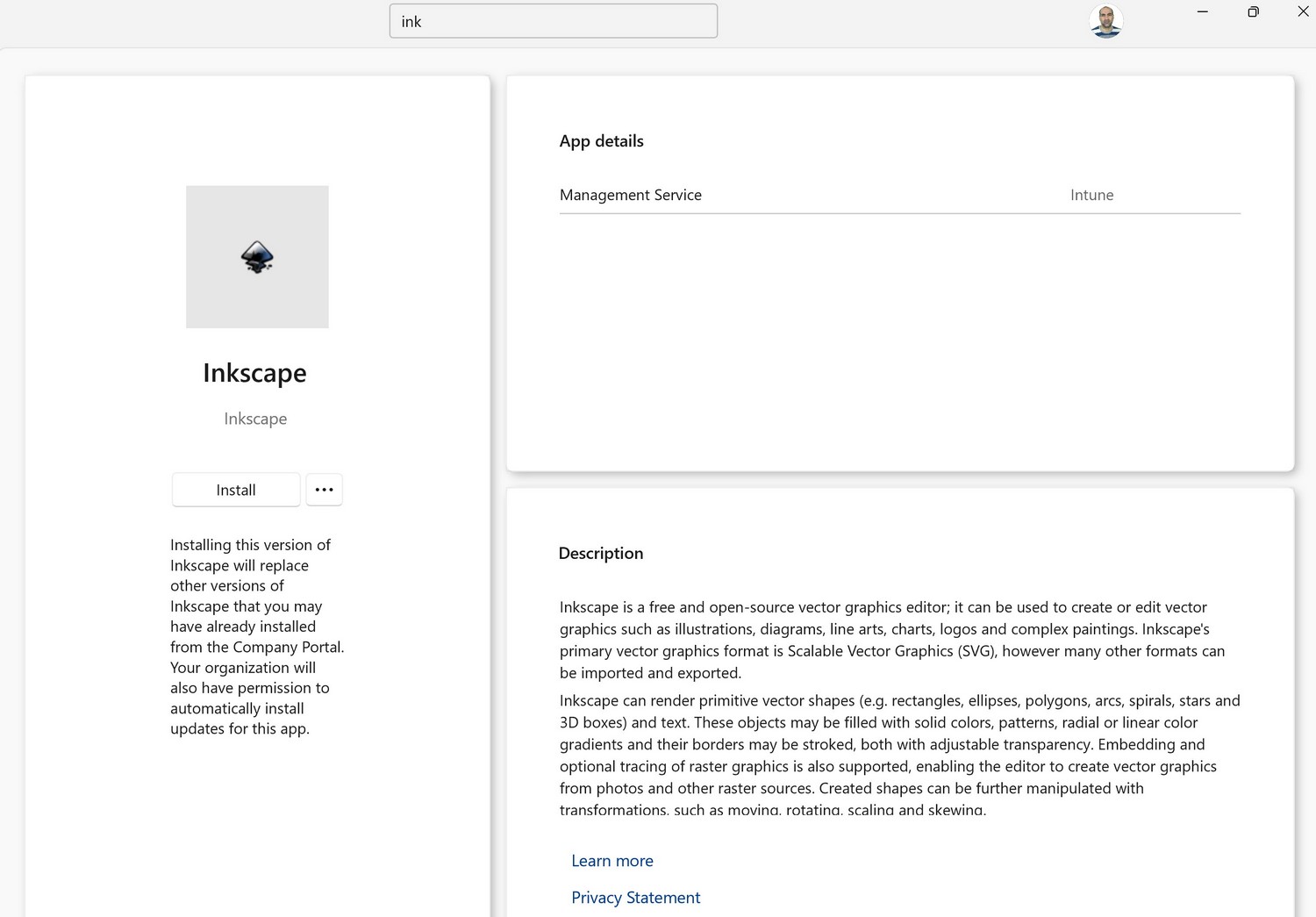
Task: Click the gray Inkscape publisher name
Action: pyautogui.click(x=255, y=419)
